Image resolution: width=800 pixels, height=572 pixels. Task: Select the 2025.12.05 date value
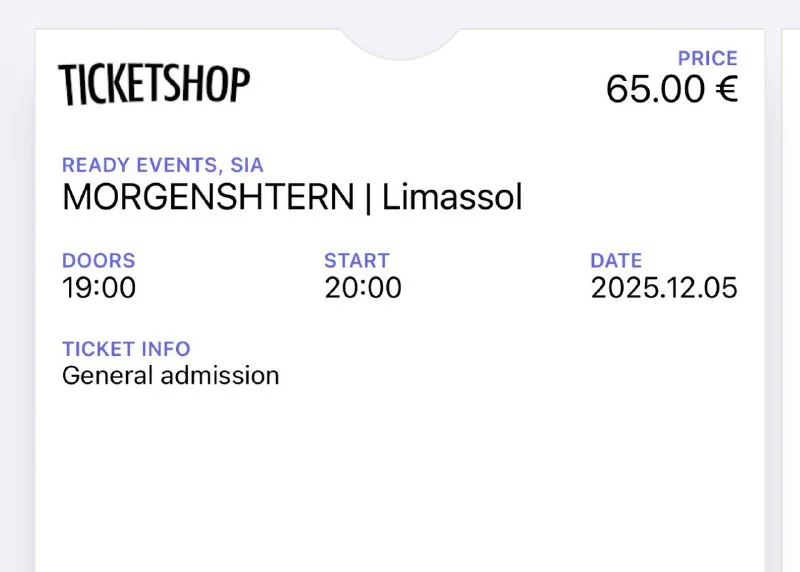(x=664, y=288)
